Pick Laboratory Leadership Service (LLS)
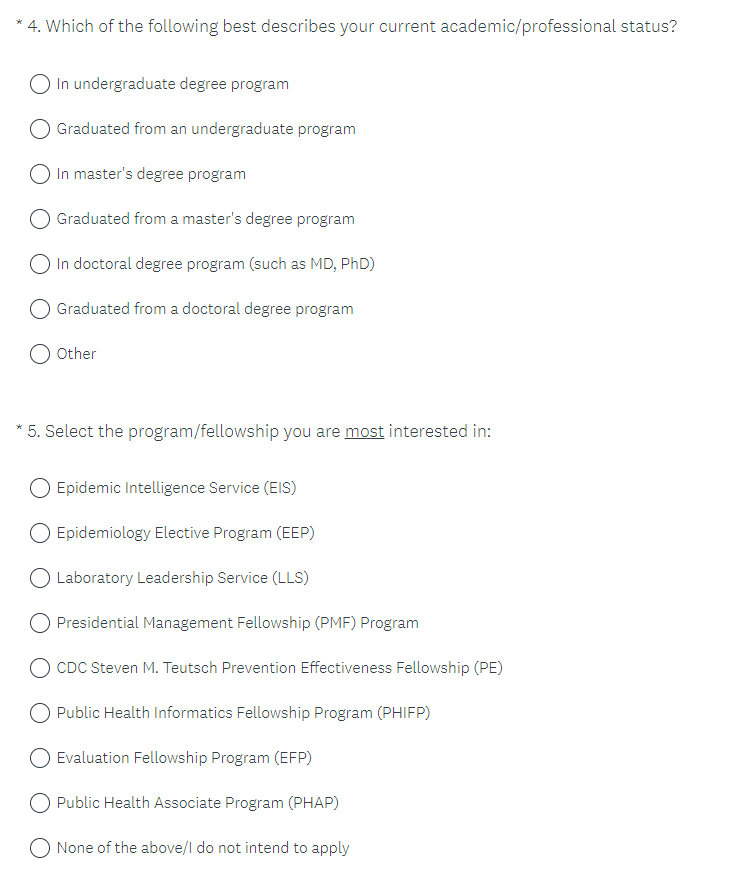The image size is (747, 883). click(41, 578)
